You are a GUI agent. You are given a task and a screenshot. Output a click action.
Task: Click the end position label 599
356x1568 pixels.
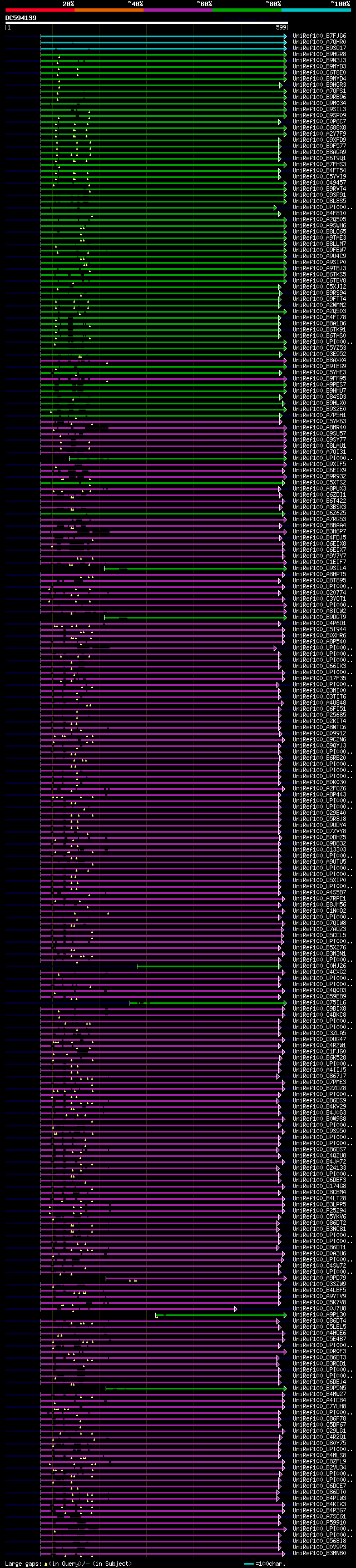pyautogui.click(x=280, y=27)
